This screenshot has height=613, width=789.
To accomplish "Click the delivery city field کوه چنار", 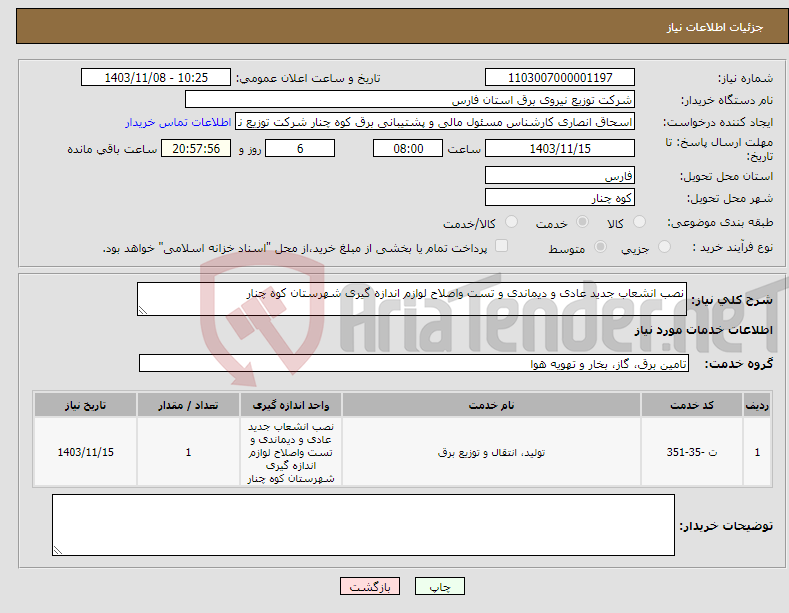I will click(x=560, y=197).
